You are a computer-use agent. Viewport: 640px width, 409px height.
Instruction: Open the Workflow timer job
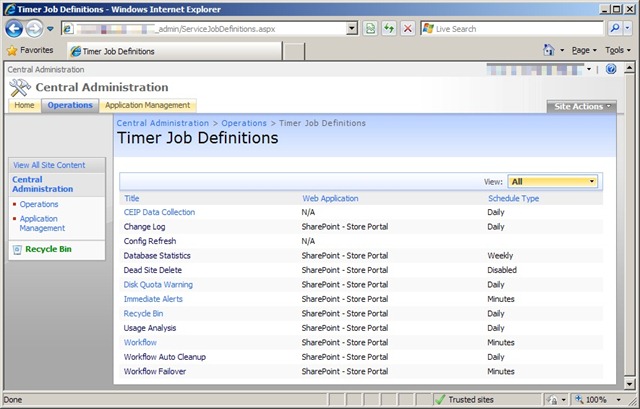click(140, 342)
